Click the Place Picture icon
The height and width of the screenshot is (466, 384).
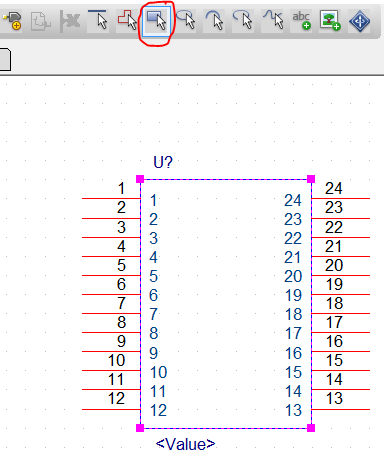coord(330,21)
